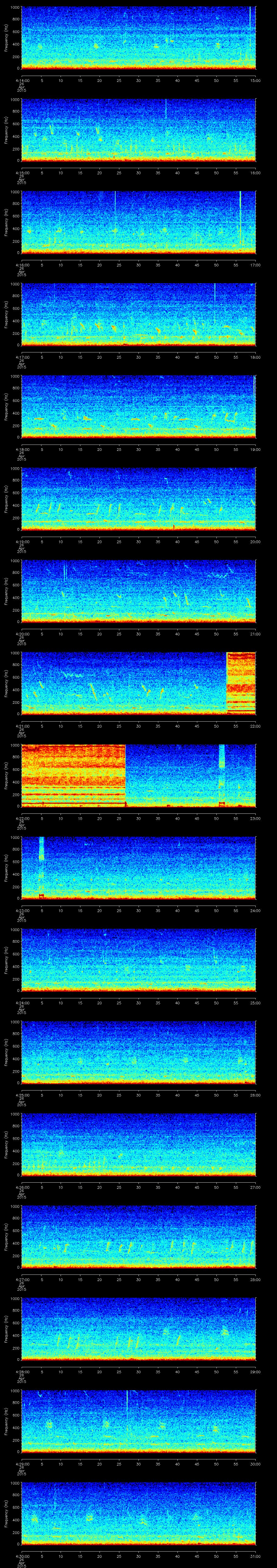Click the Frequency (Hz) axis label of 4:14:00 panel
Image resolution: width=277 pixels, height=1568 pixels.
[6, 38]
